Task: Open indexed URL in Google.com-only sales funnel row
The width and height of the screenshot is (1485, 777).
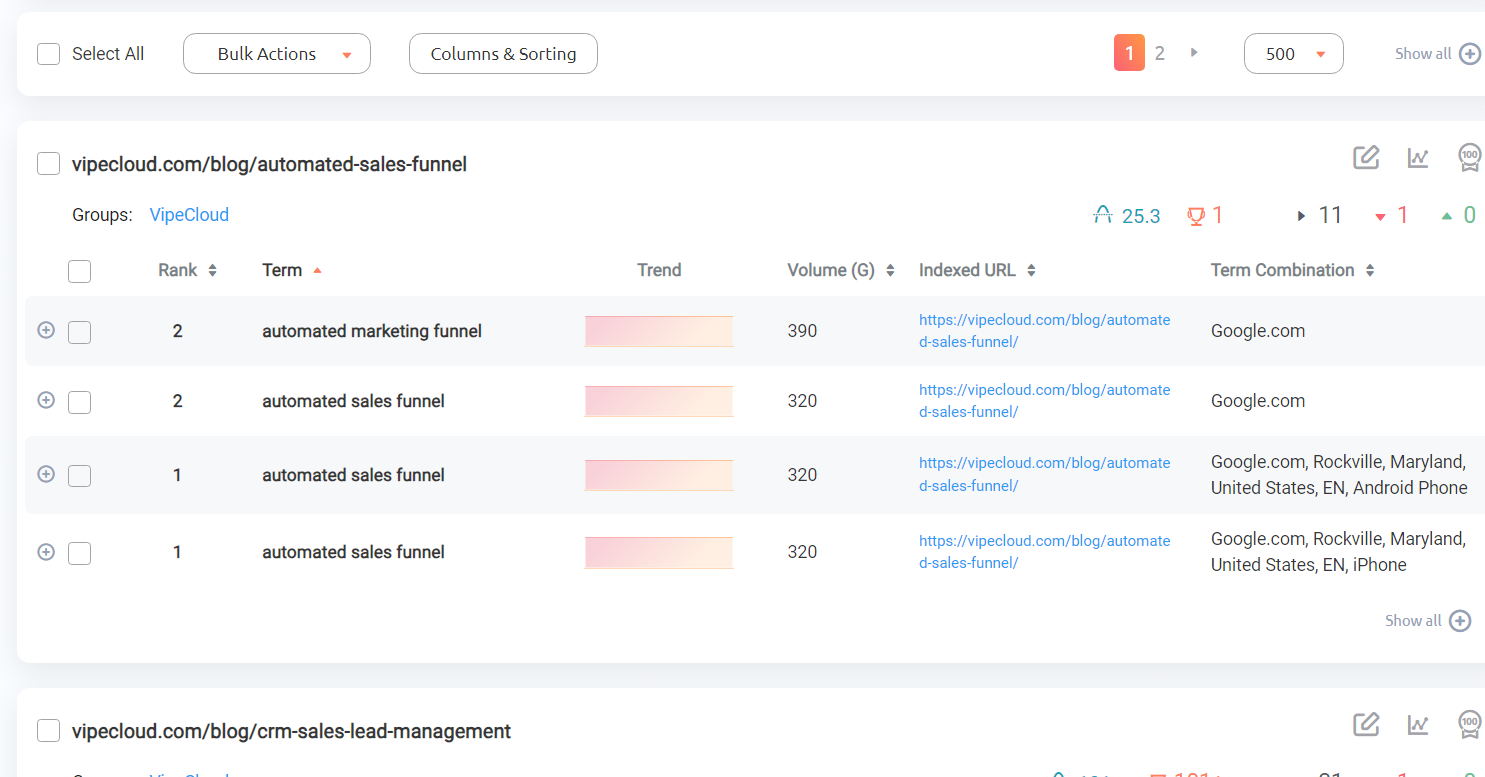Action: [1044, 401]
